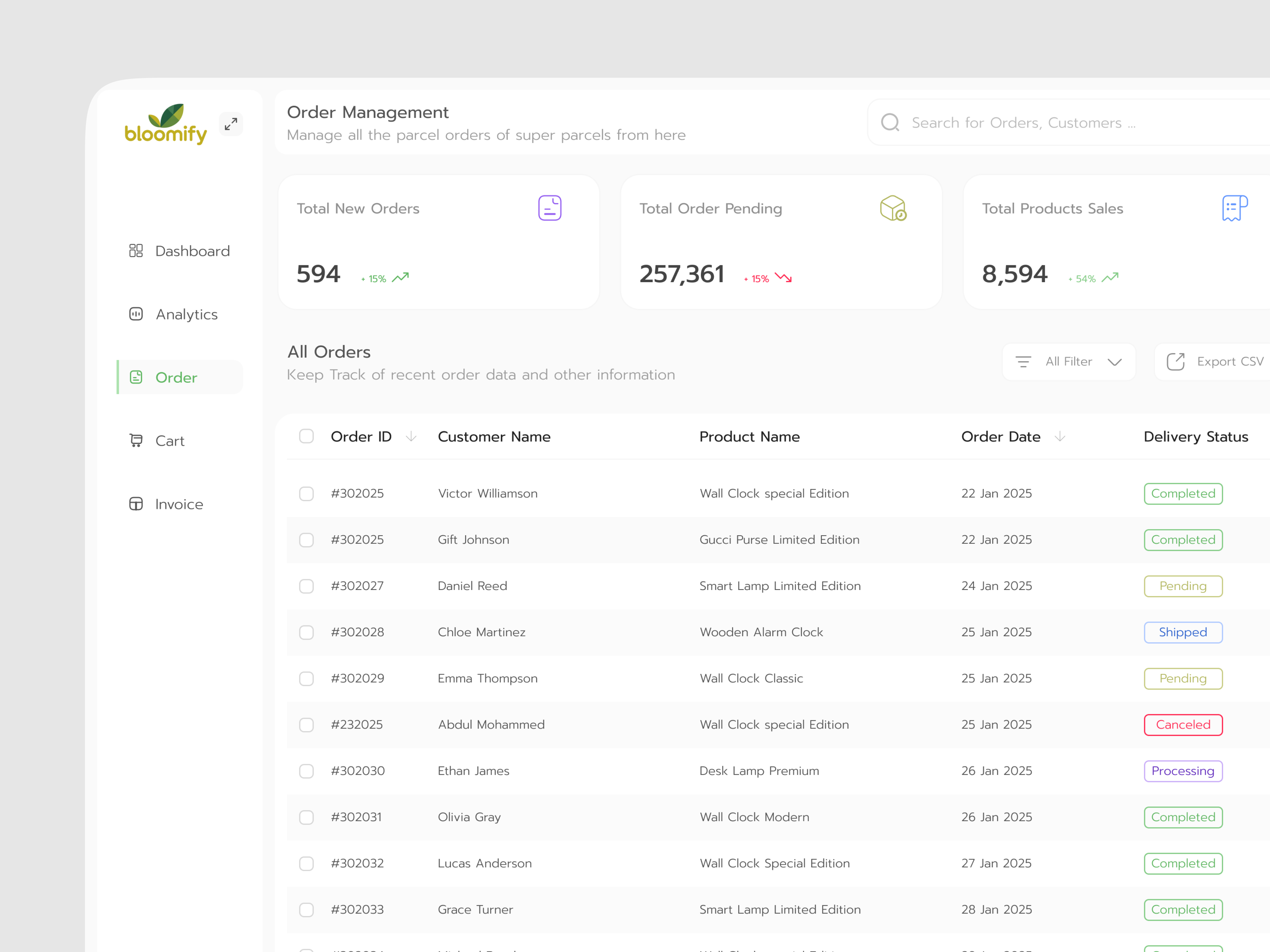Viewport: 1270px width, 952px height.
Task: Select order #302028 checkbox
Action: (307, 632)
